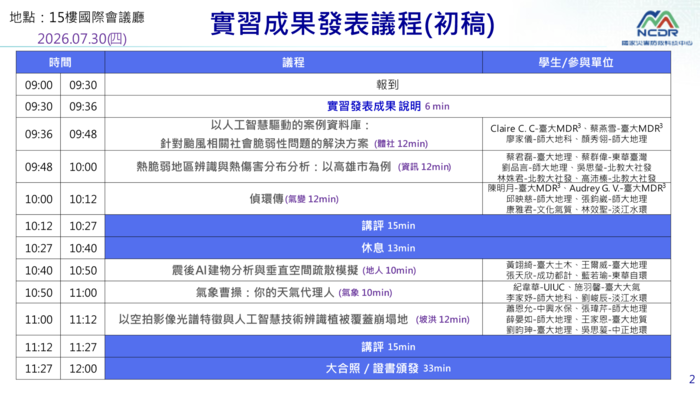
Task: Click the 學生/參與單位 column header
Action: (x=576, y=62)
